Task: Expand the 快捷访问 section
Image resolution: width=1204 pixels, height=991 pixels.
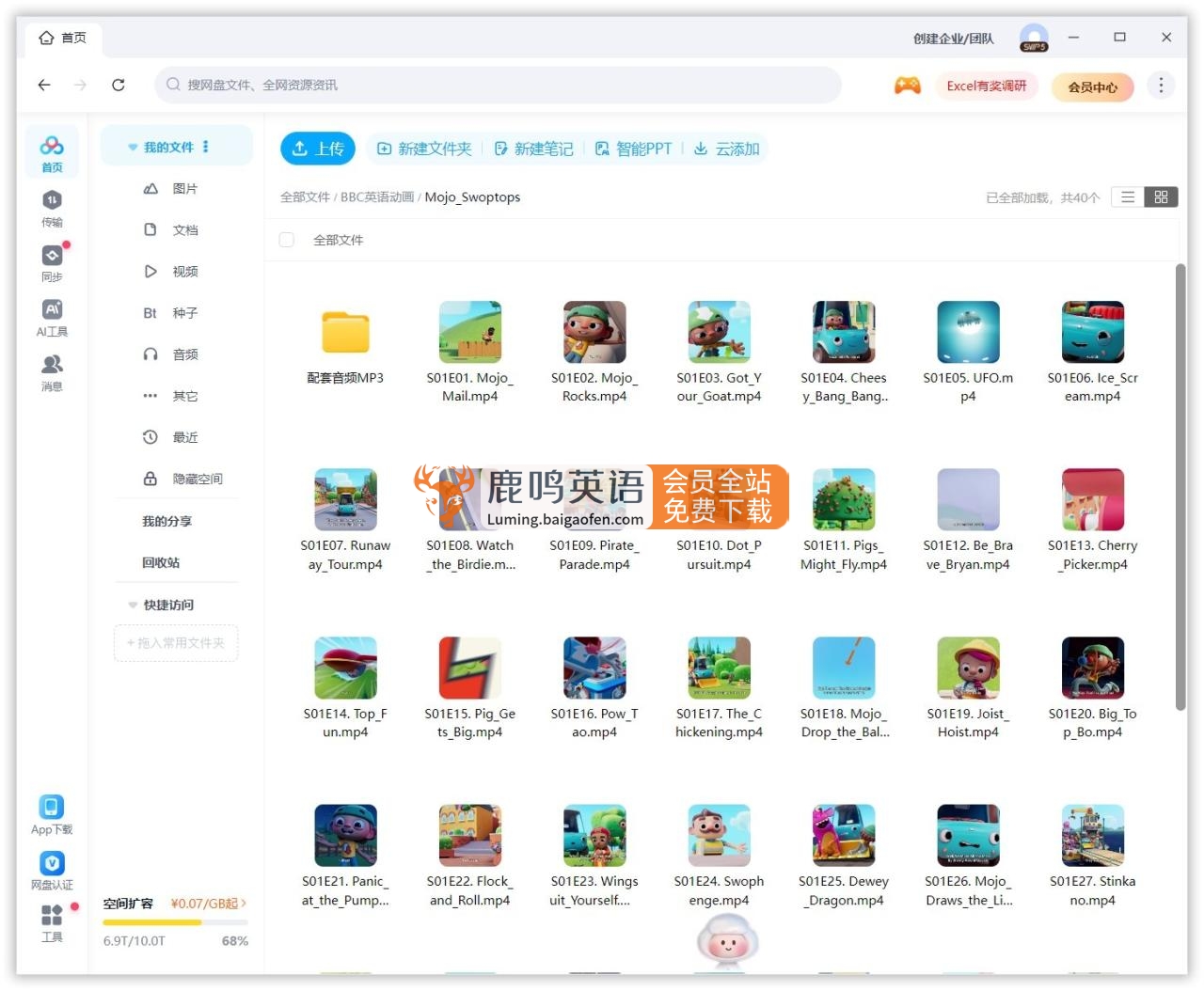Action: (133, 605)
